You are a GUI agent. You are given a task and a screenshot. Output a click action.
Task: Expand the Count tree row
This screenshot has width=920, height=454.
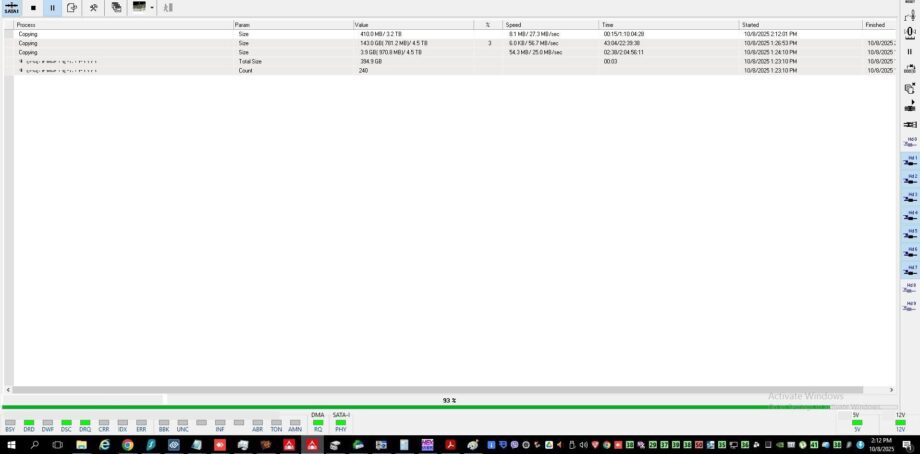tap(21, 70)
